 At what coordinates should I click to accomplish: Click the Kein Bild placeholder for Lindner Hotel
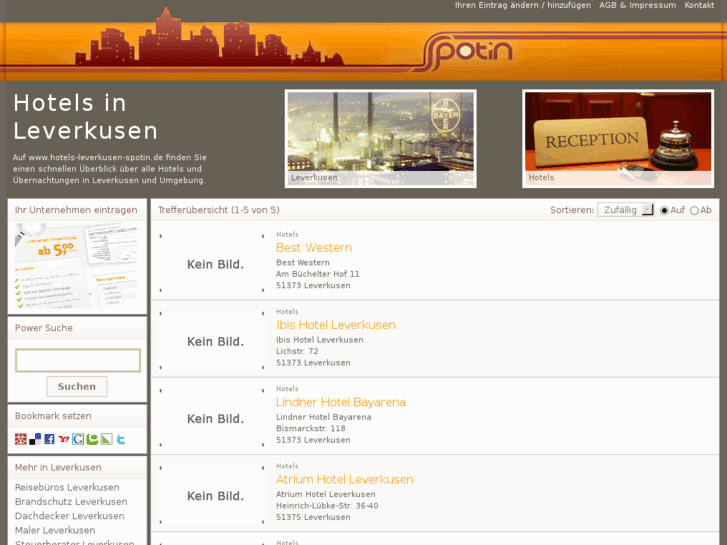click(212, 419)
